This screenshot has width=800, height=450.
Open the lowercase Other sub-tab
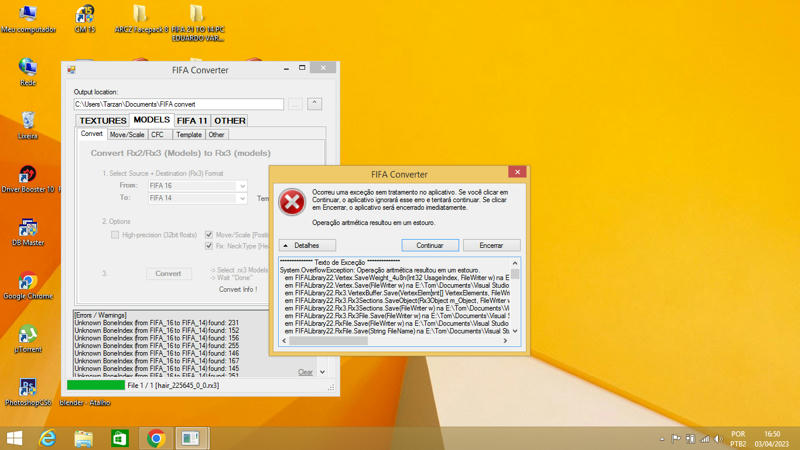tap(216, 135)
